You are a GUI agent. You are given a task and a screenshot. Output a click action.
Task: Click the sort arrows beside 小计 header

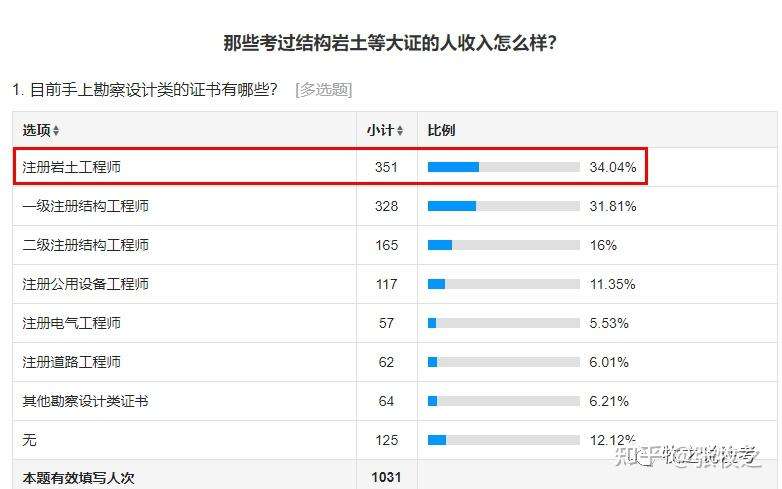[400, 131]
